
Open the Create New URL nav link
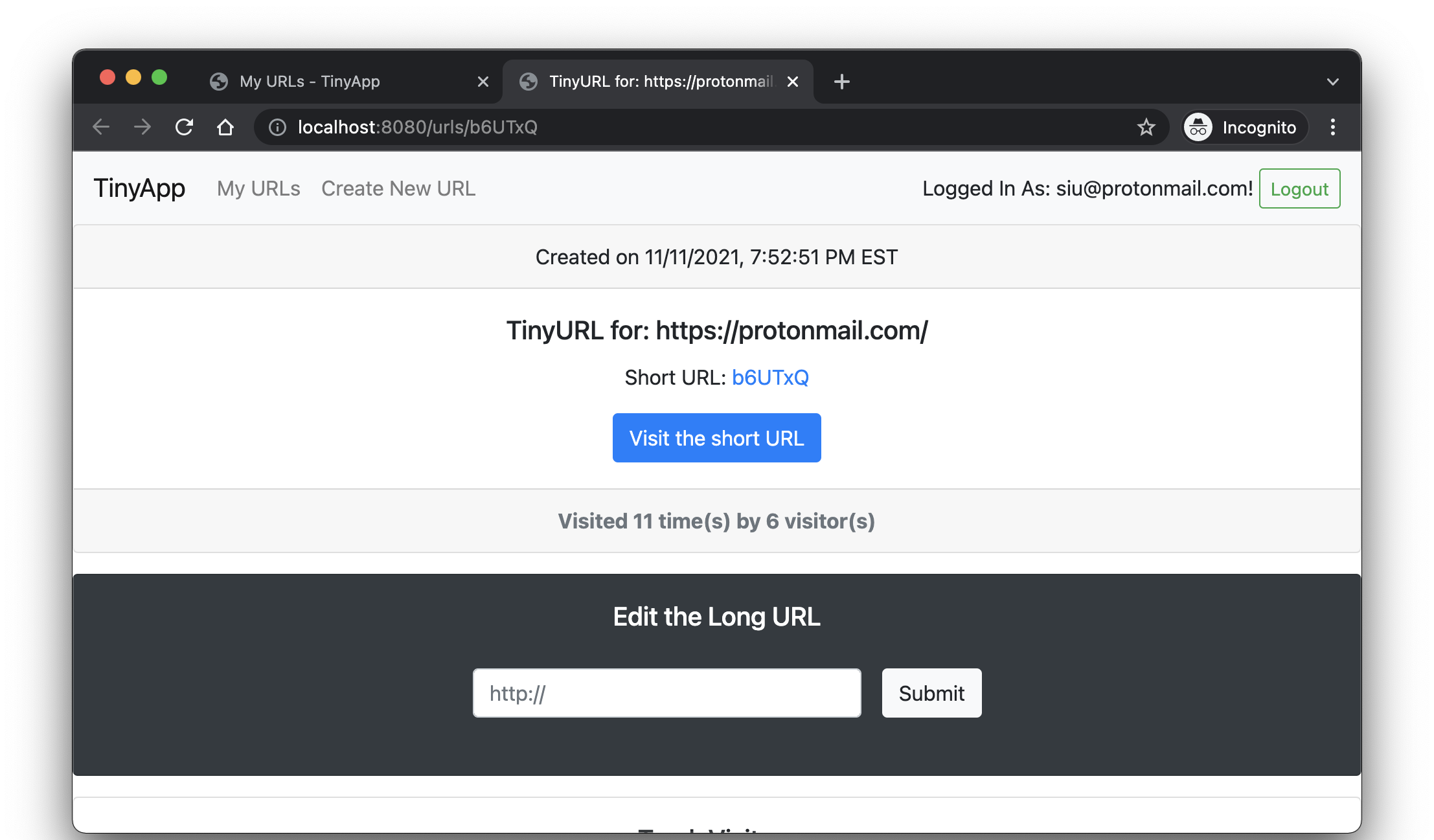tap(398, 188)
